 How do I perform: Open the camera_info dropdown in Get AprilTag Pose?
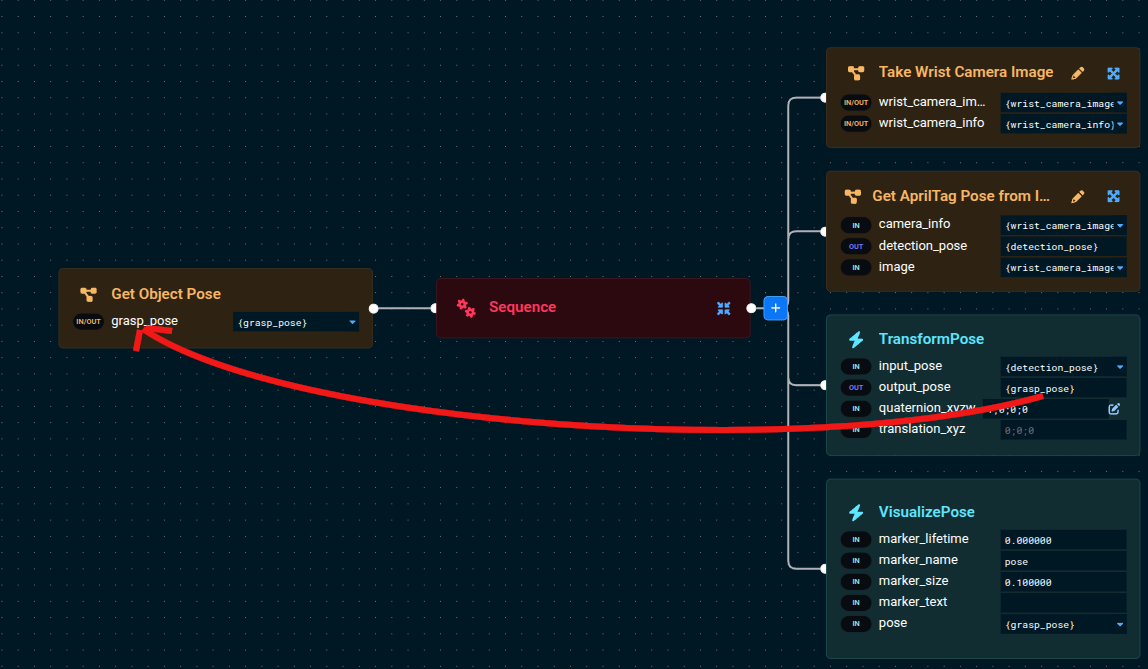[x=1120, y=225]
